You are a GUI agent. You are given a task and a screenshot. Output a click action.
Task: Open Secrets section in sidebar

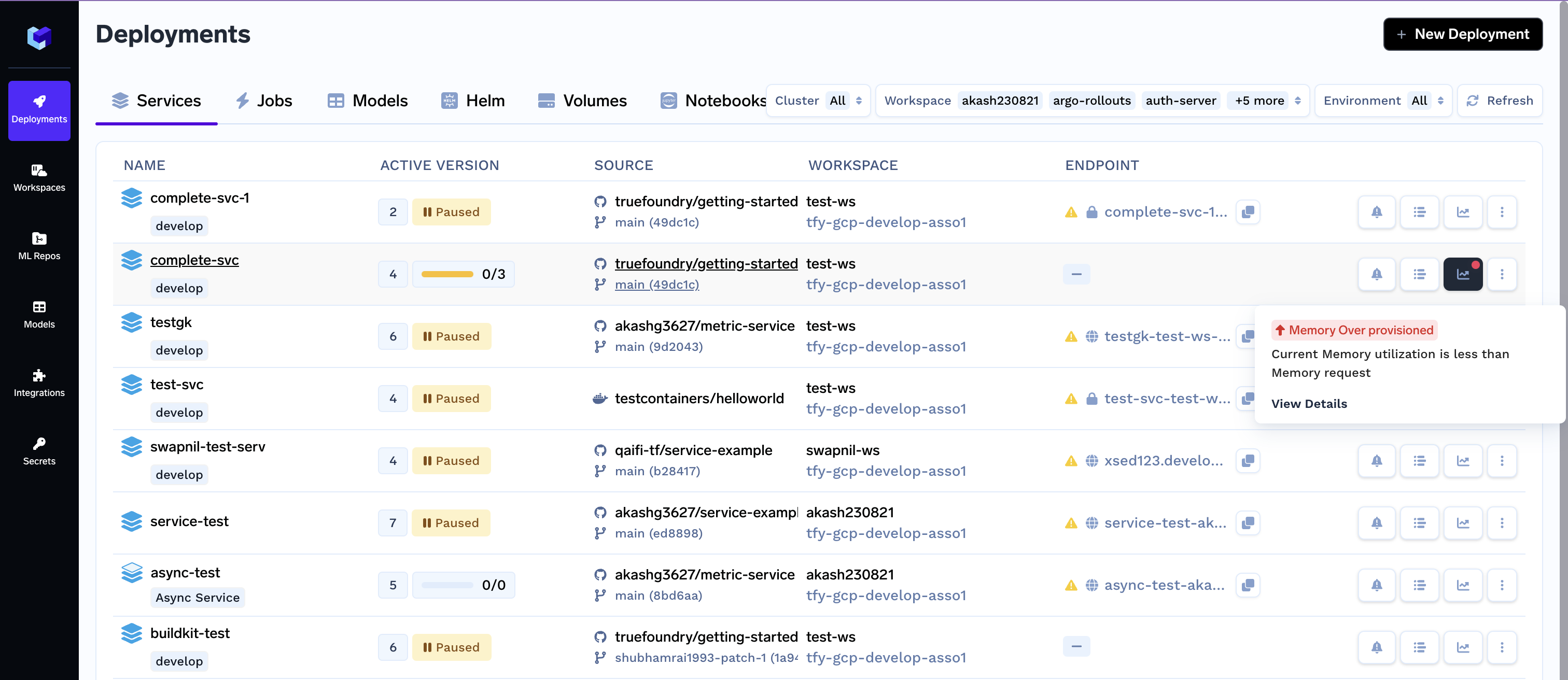click(x=39, y=451)
